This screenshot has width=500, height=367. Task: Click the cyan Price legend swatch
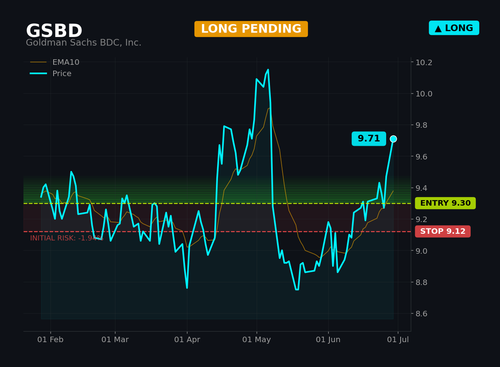click(38, 73)
